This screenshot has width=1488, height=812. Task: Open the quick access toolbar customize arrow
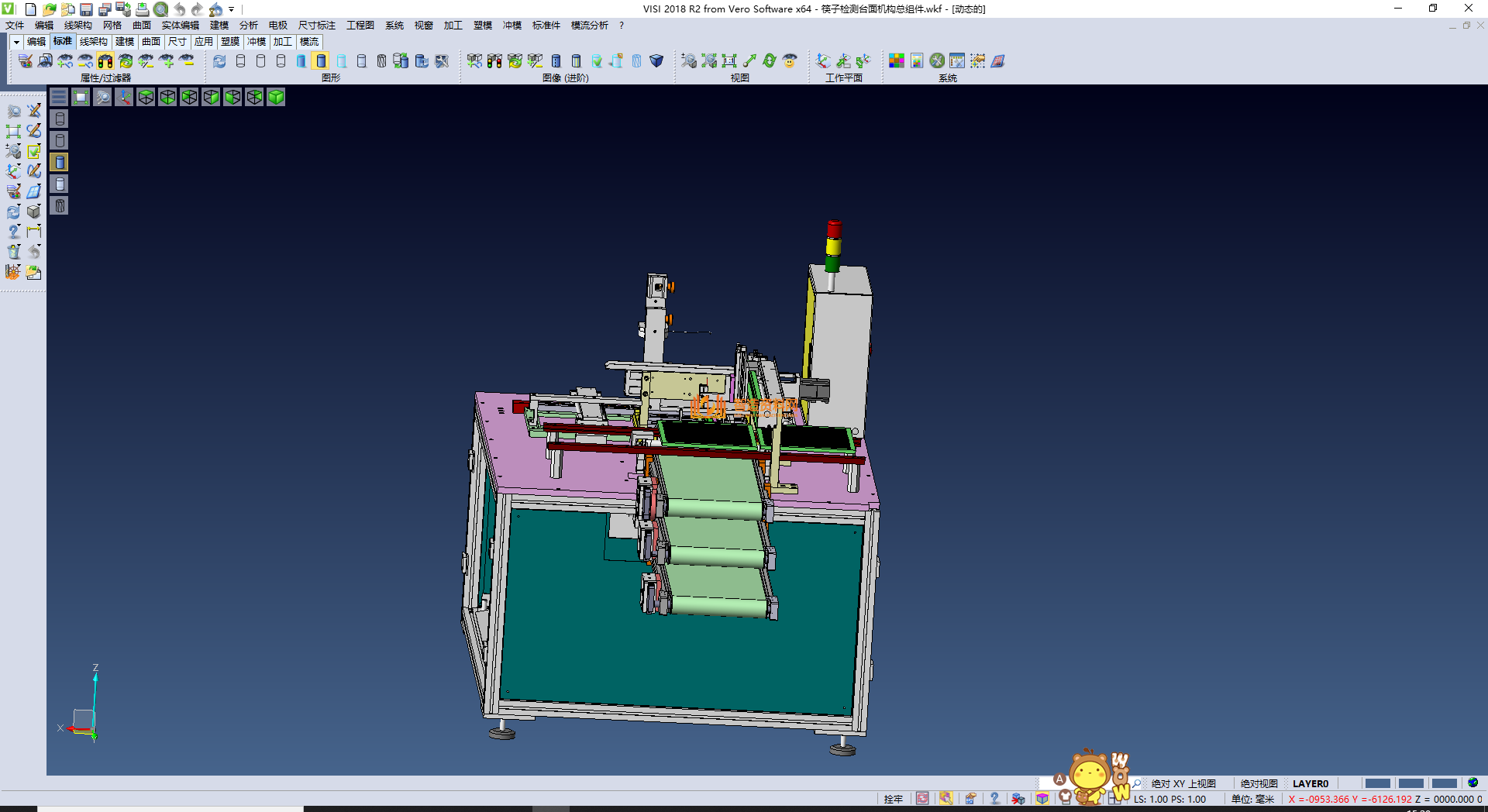tap(232, 10)
